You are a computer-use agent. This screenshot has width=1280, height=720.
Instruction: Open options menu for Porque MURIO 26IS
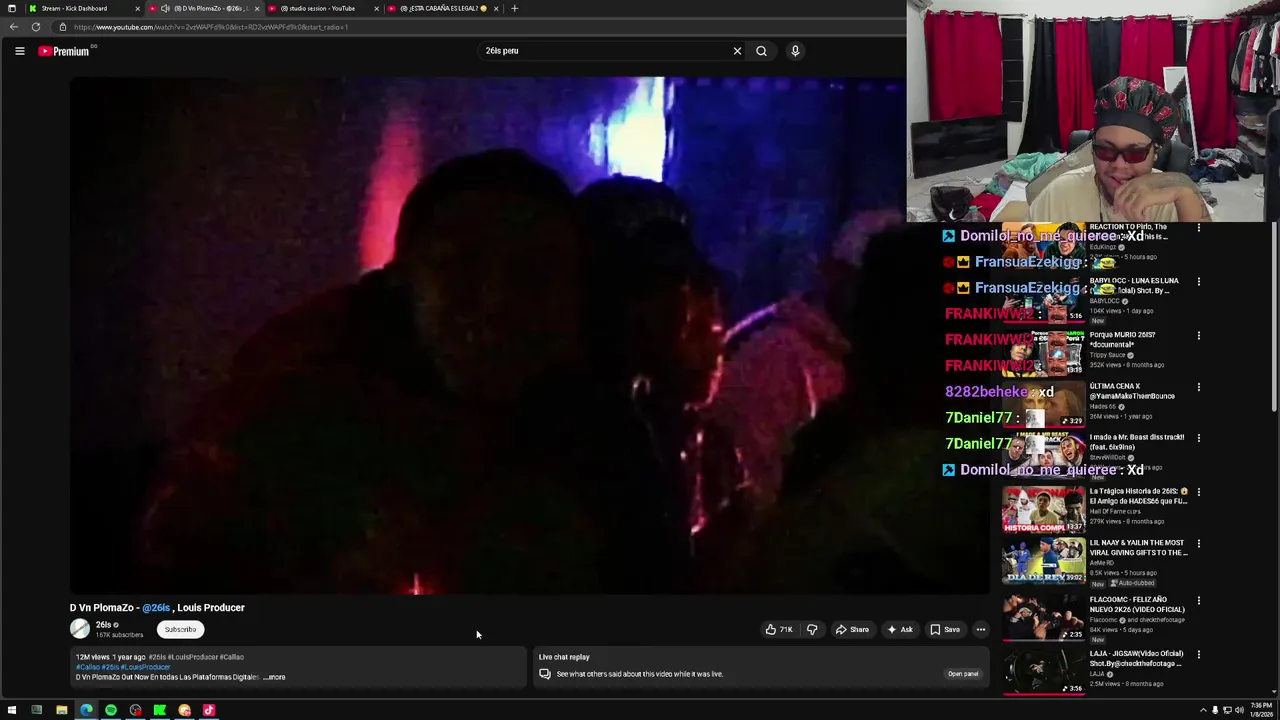tap(1199, 336)
